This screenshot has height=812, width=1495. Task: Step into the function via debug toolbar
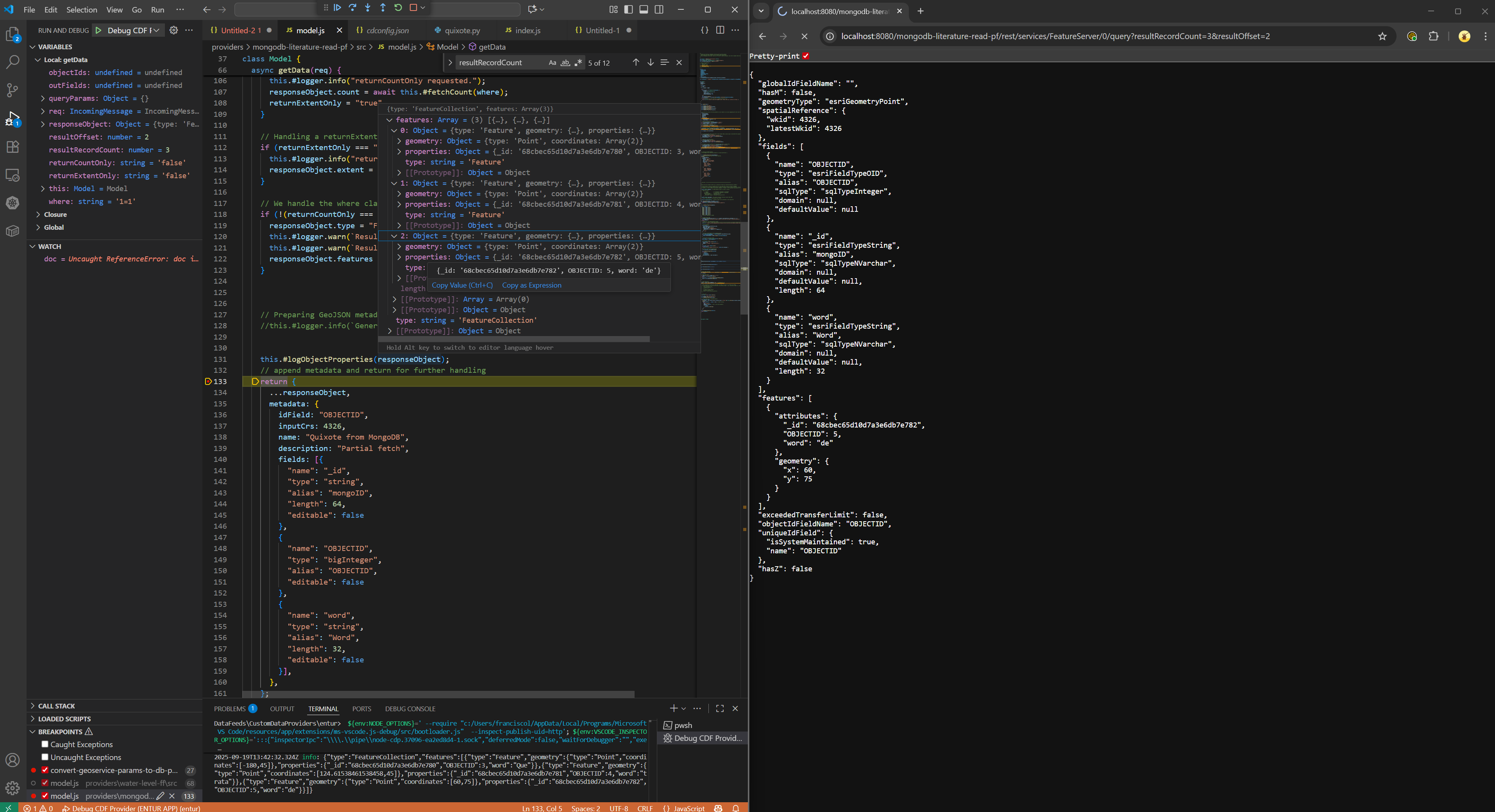click(368, 7)
